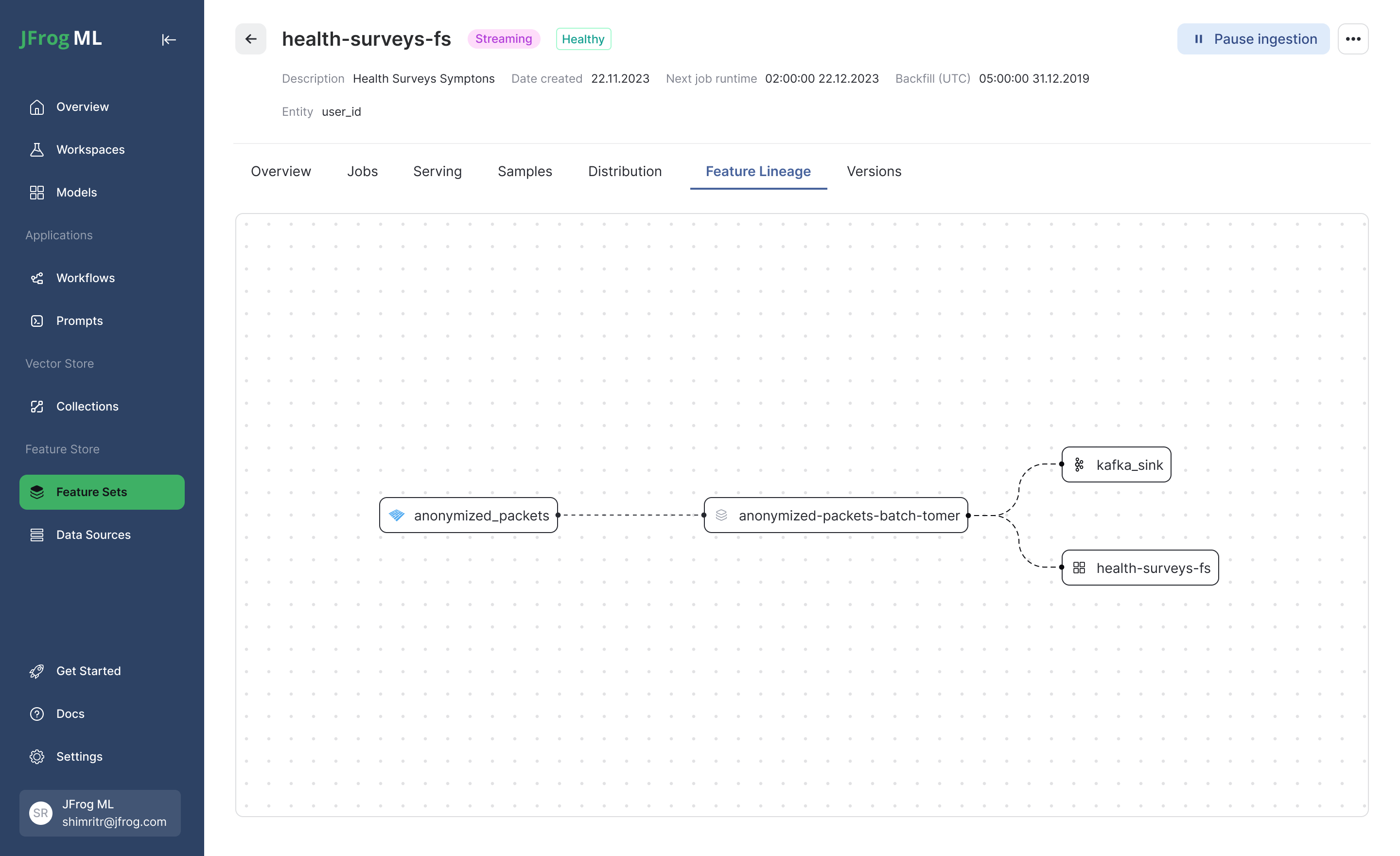Image resolution: width=1400 pixels, height=856 pixels.
Task: Click next job runtime 02:00:00 22.12.2023
Action: pos(822,78)
